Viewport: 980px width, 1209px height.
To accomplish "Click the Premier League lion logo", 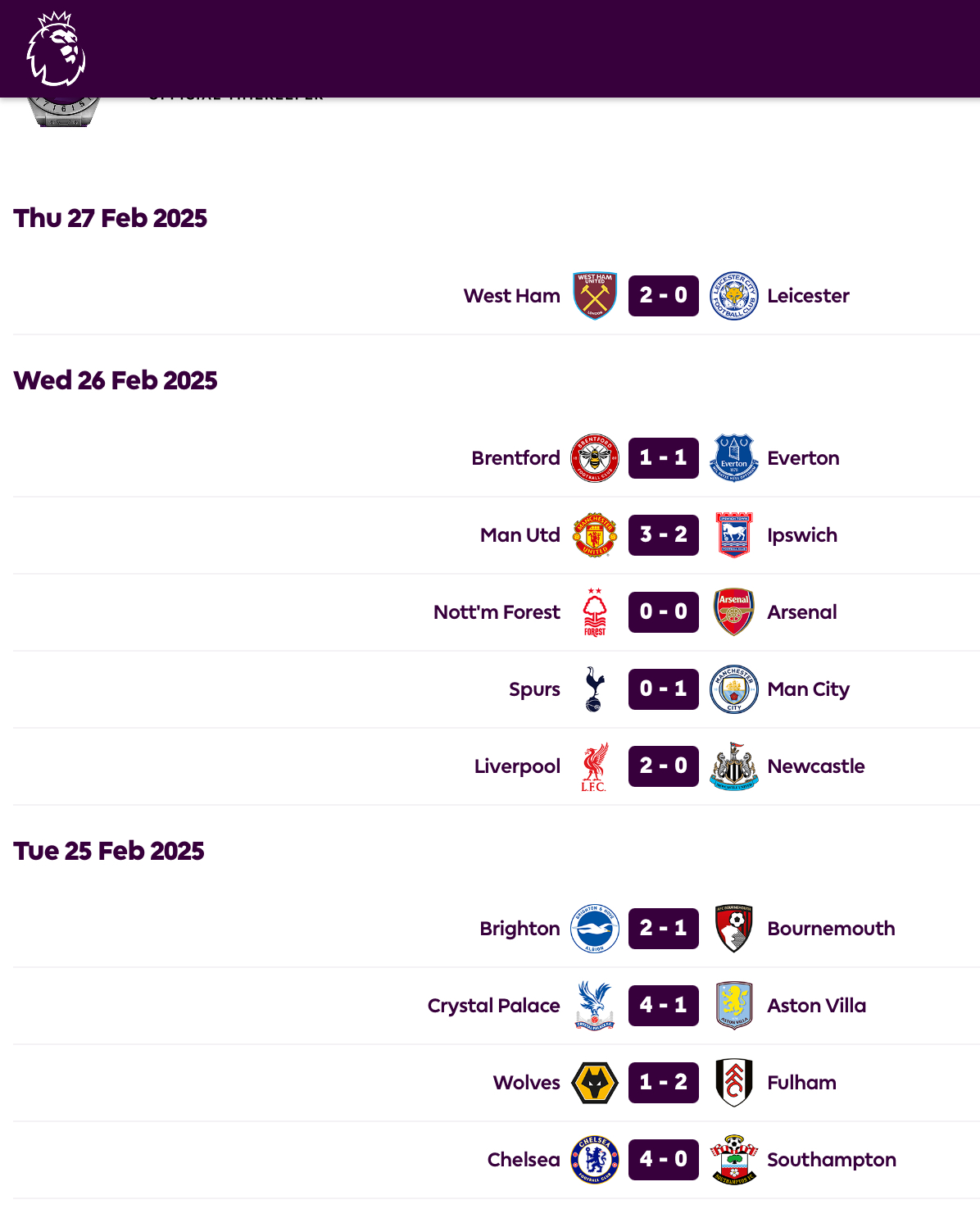I will tap(56, 49).
